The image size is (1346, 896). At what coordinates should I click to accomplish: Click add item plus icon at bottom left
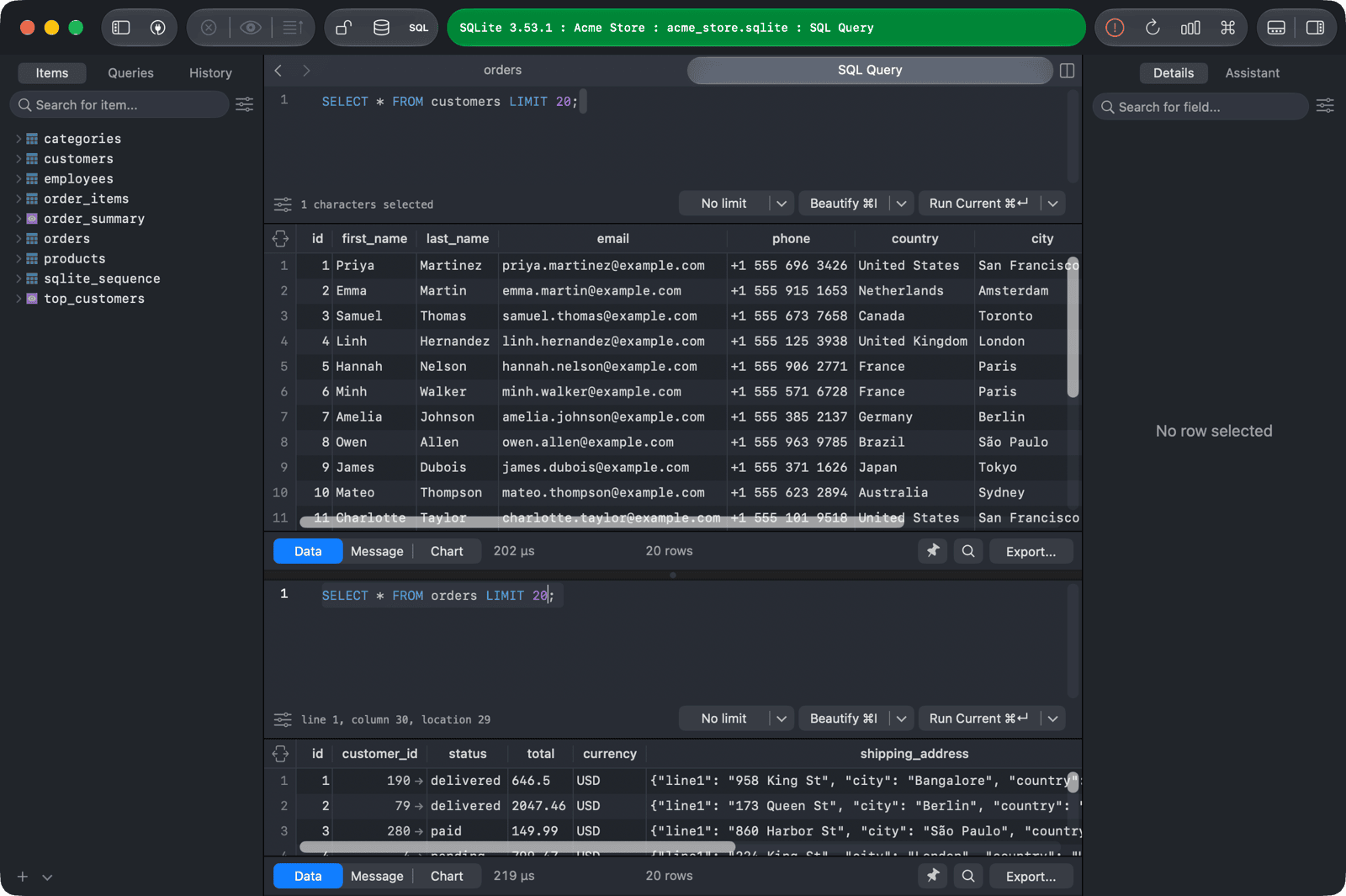click(x=23, y=877)
